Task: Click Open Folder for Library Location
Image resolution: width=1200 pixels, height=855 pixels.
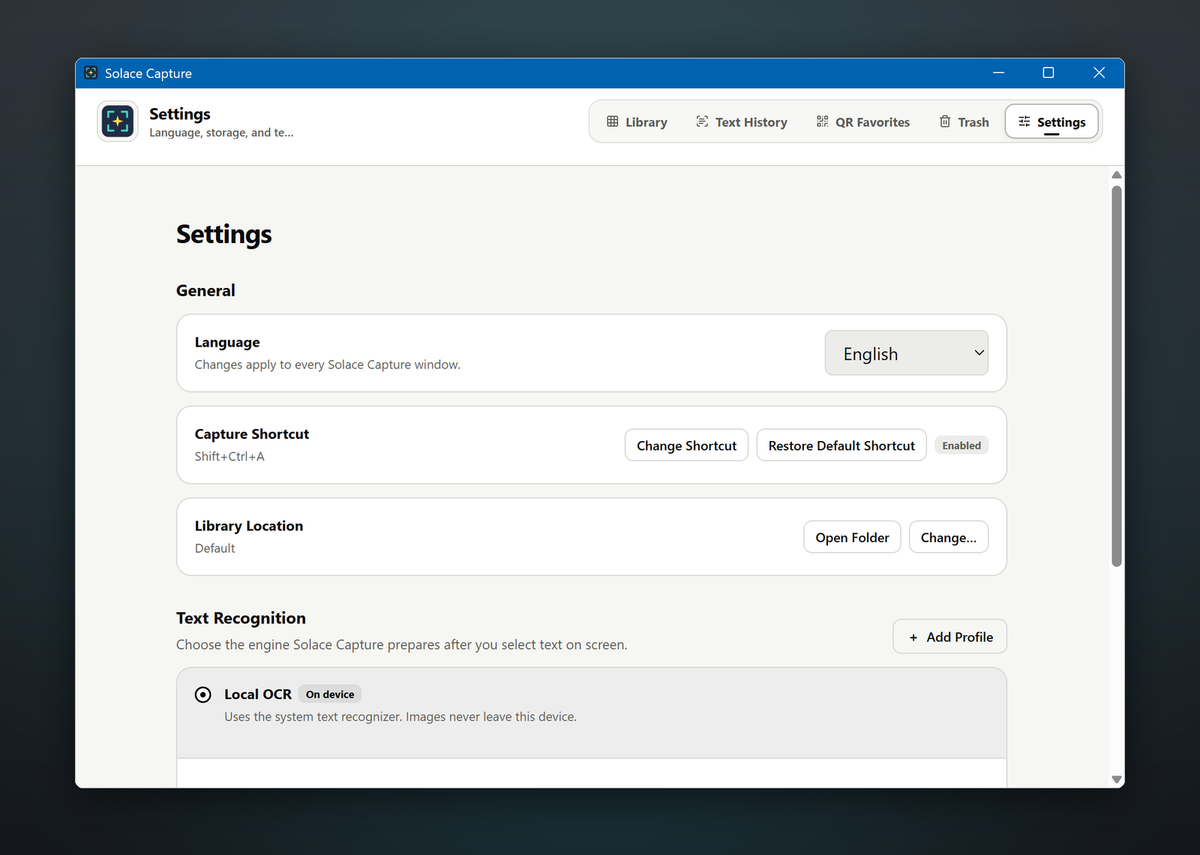Action: [x=852, y=537]
